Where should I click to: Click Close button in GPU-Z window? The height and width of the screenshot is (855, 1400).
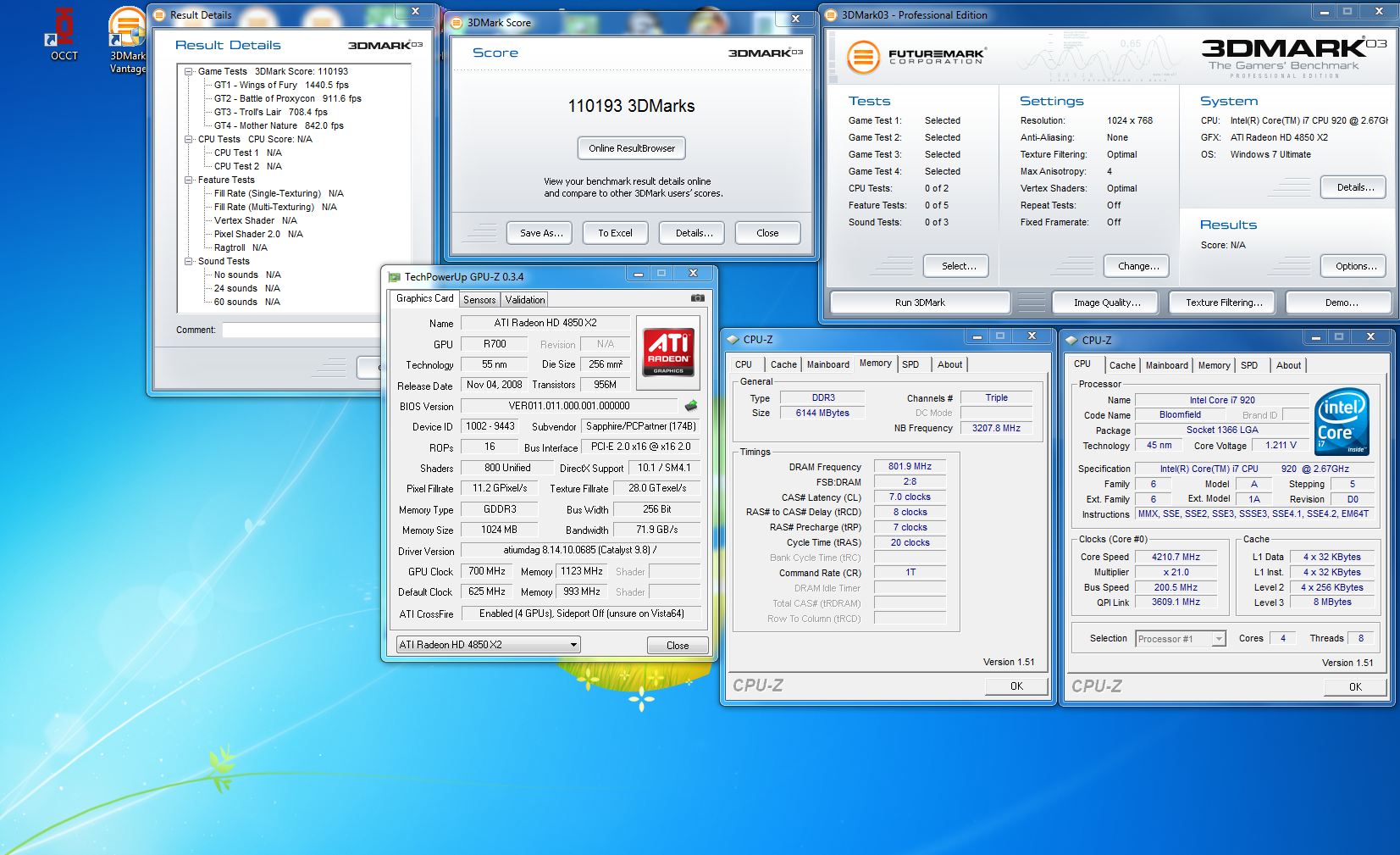click(x=678, y=646)
